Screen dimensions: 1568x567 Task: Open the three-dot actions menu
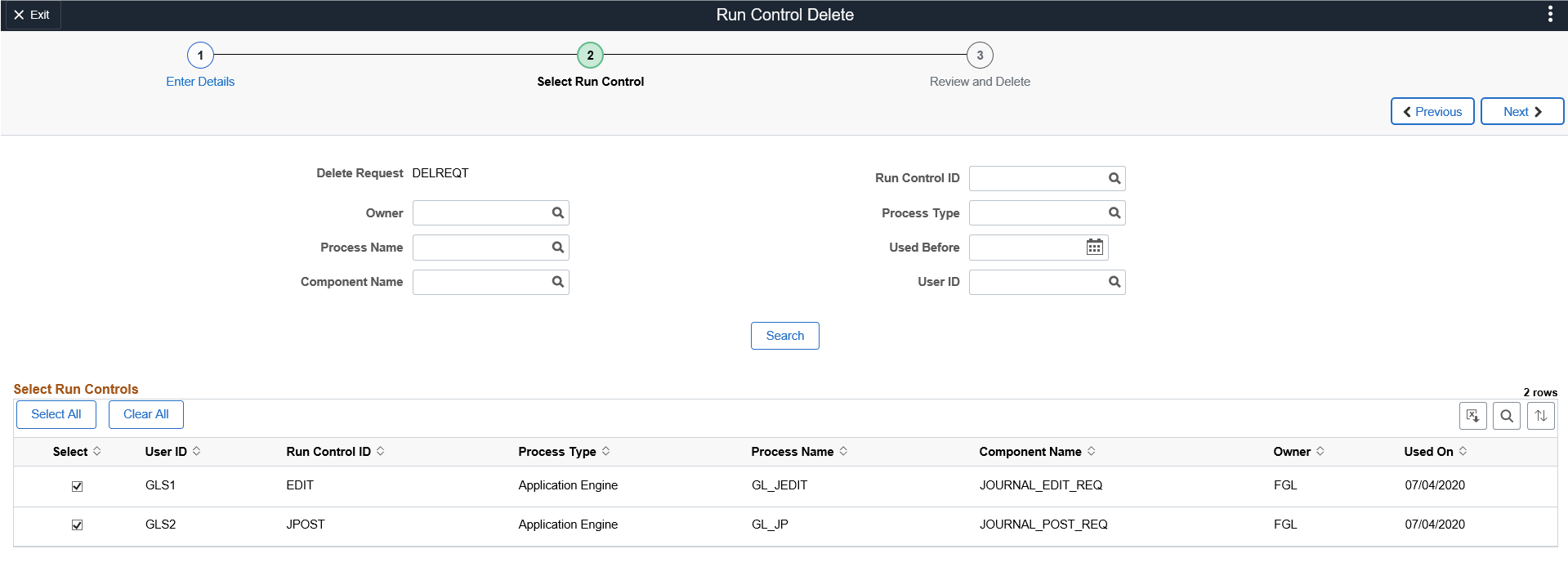(1550, 15)
